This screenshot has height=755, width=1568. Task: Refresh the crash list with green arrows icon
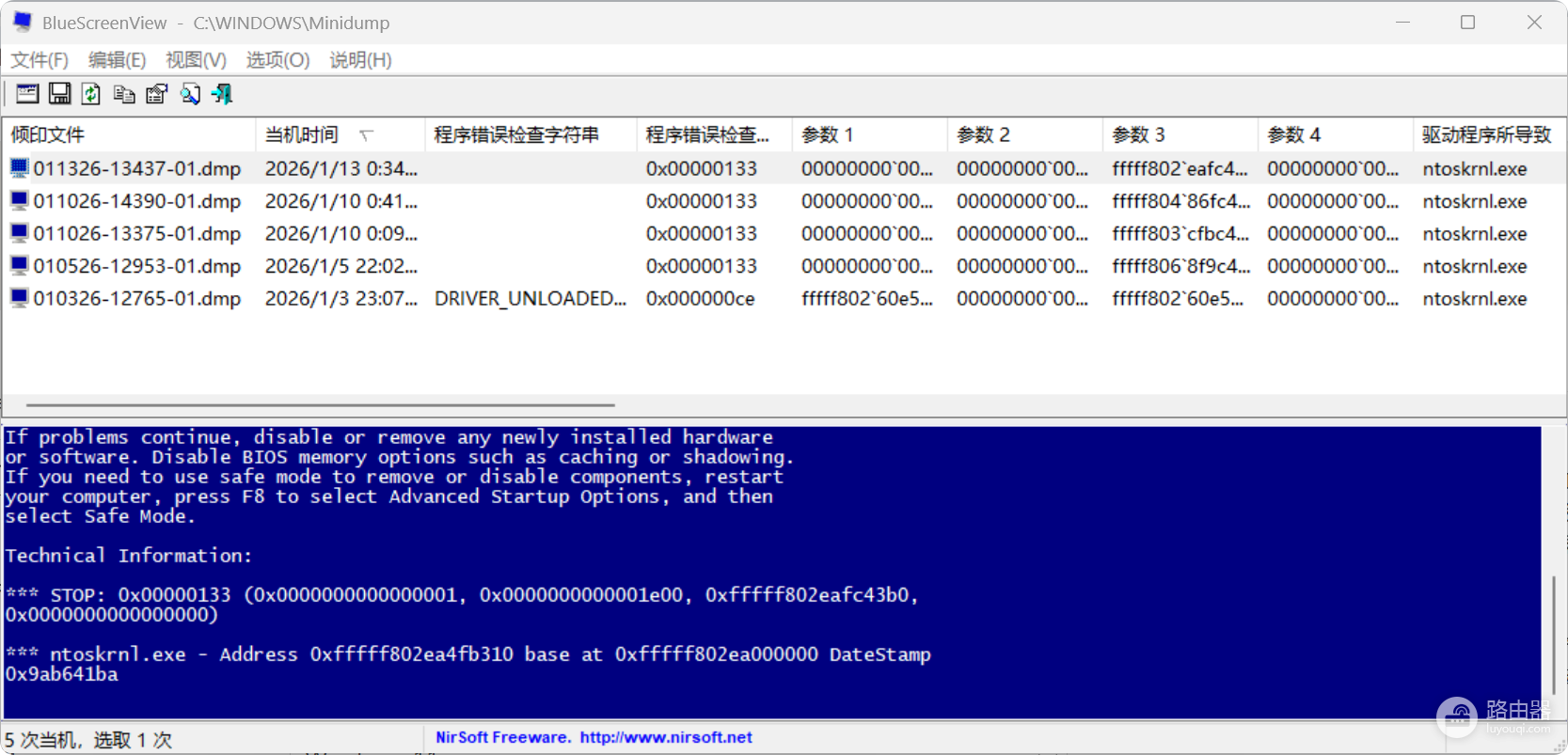(91, 94)
